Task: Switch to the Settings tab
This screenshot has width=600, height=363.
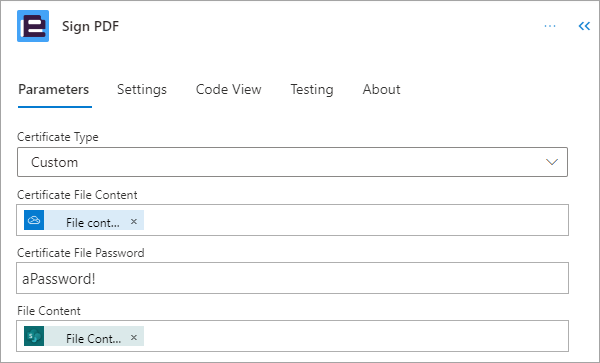Action: (142, 90)
